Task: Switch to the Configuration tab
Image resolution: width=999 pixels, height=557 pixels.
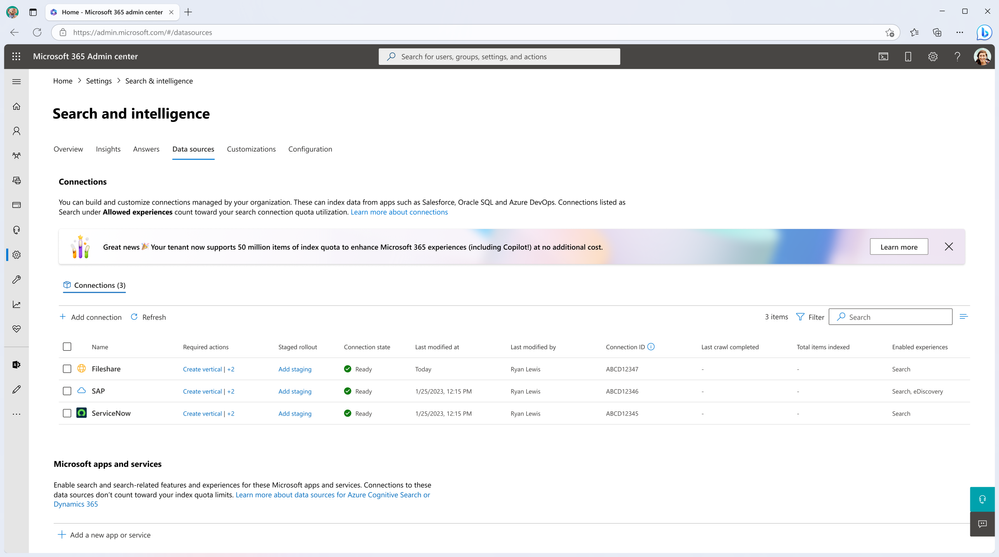Action: (x=310, y=149)
